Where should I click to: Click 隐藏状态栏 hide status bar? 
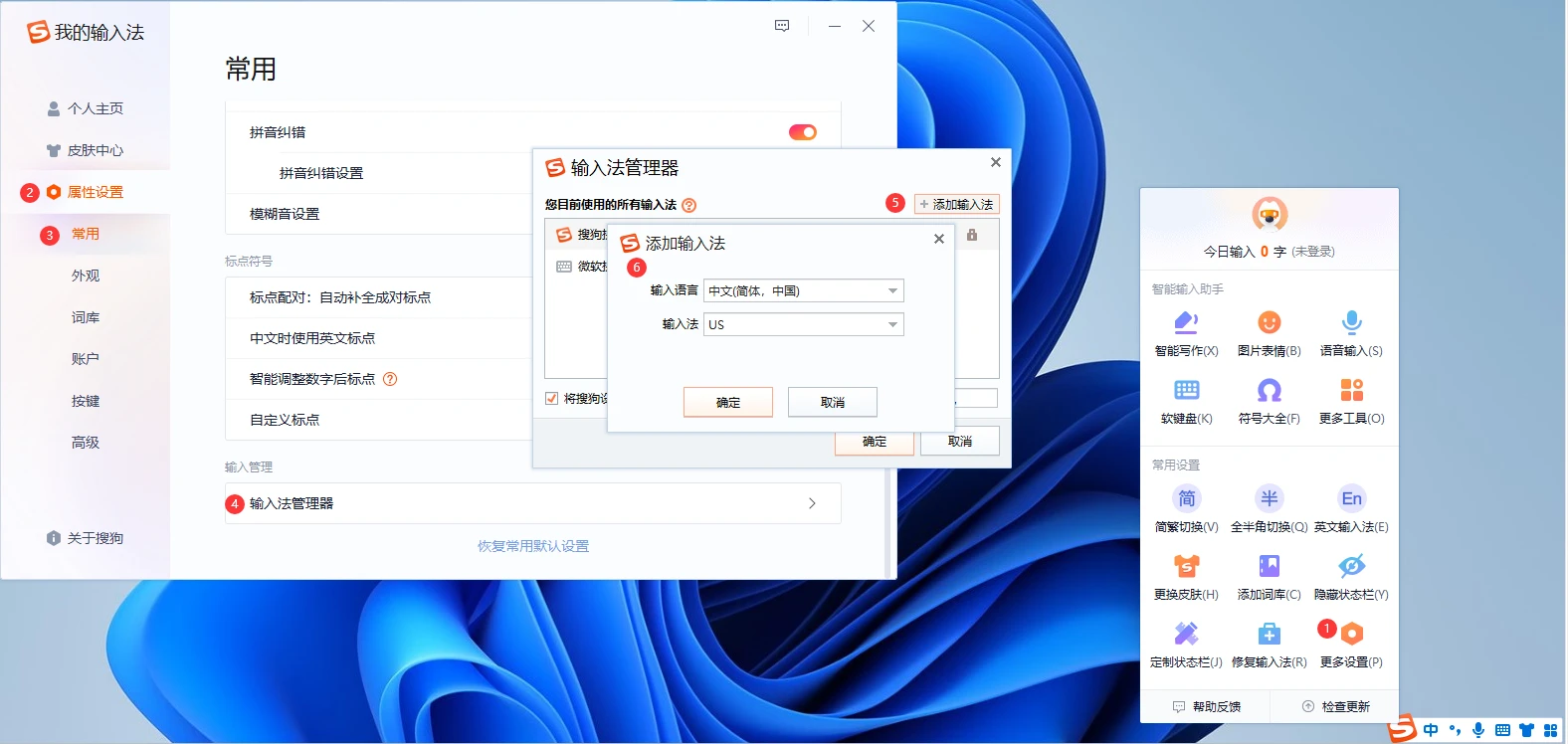tap(1351, 577)
